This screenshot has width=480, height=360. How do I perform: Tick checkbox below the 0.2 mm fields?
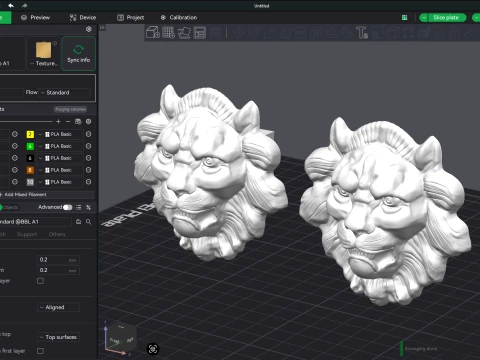pyautogui.click(x=40, y=281)
